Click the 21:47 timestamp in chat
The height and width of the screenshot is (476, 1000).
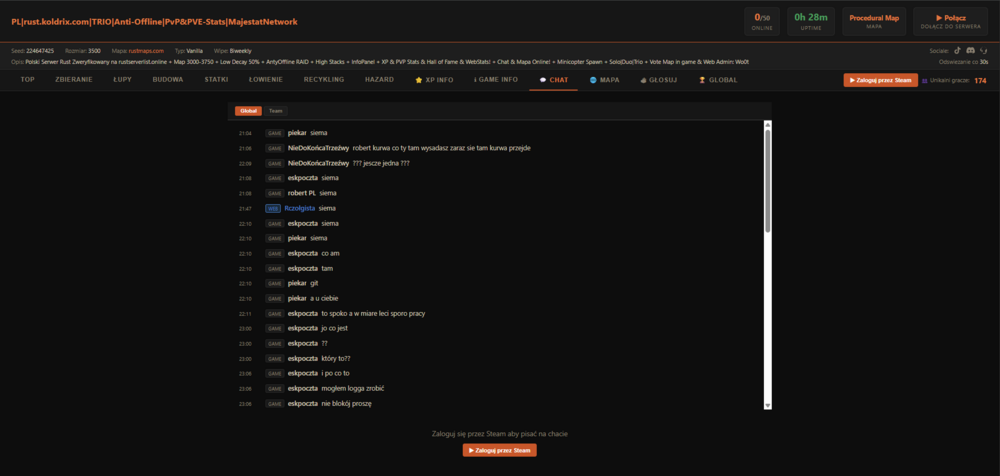point(245,209)
